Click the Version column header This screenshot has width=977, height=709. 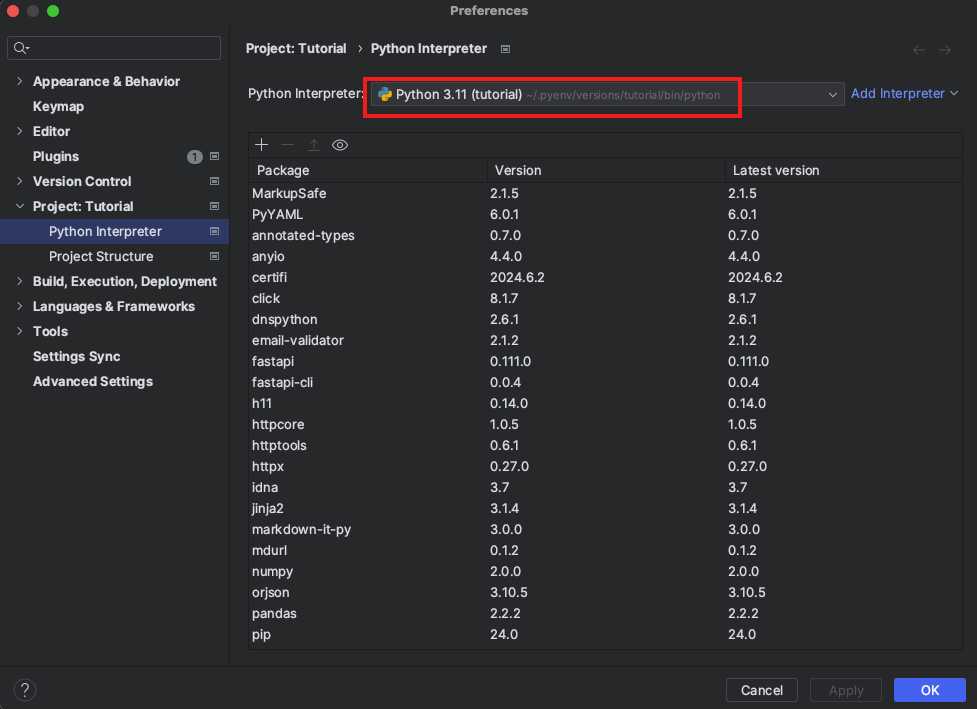pyautogui.click(x=606, y=170)
